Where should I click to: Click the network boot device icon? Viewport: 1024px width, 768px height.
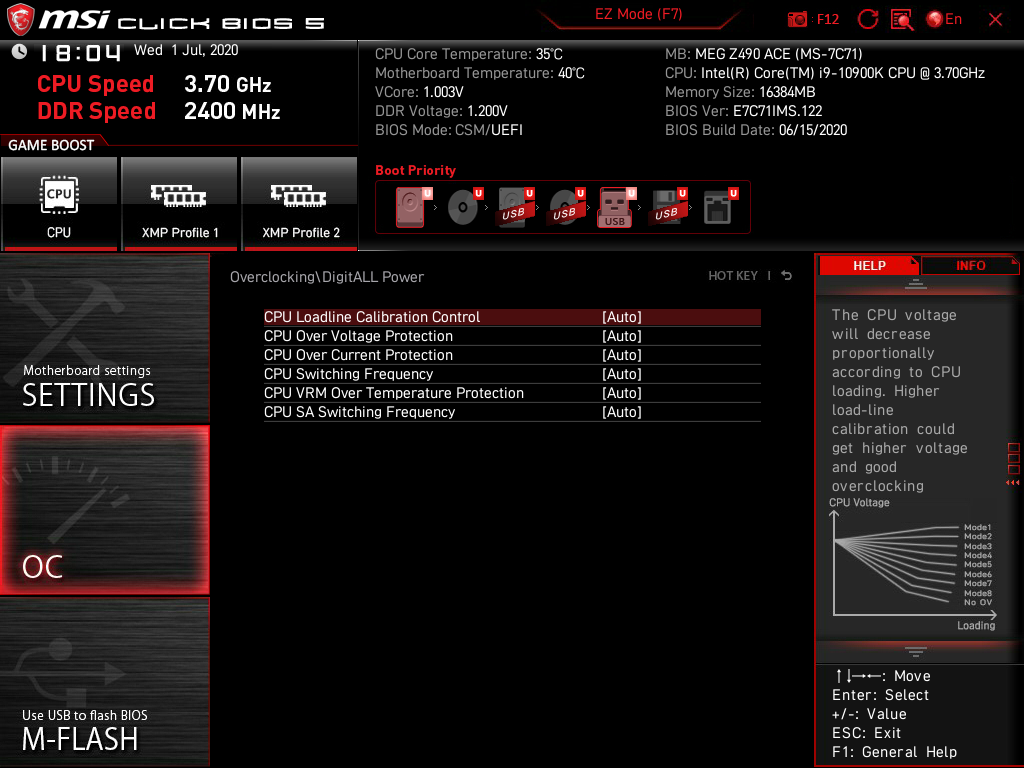[718, 207]
